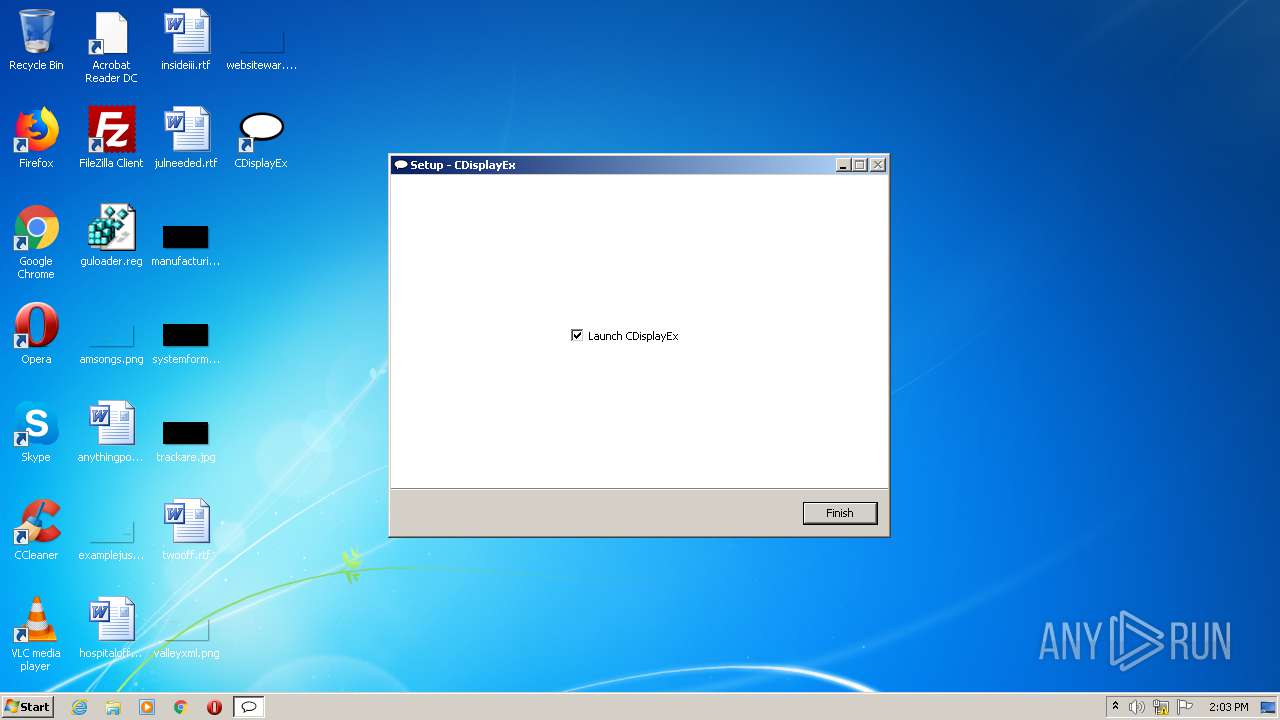
Task: Open Skype desktop shortcut
Action: click(36, 433)
